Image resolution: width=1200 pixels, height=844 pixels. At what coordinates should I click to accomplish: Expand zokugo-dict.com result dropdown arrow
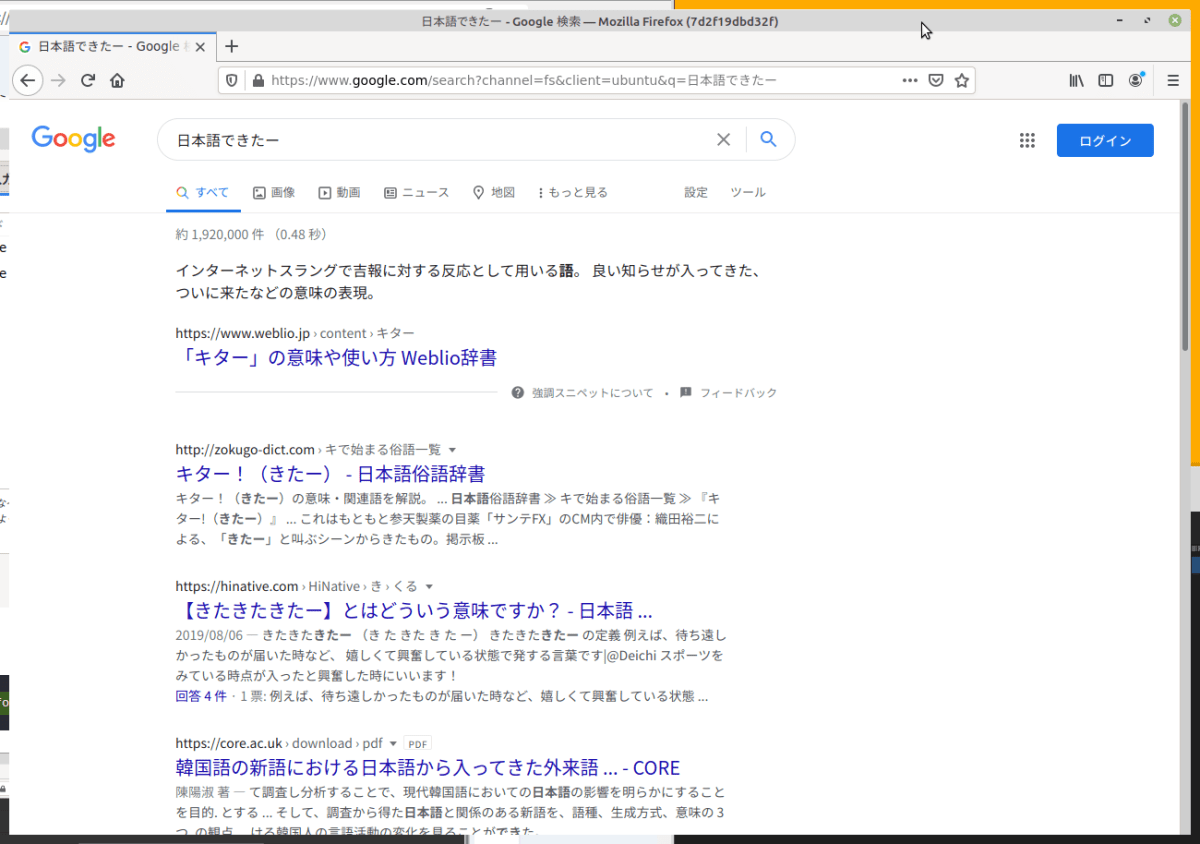tap(452, 450)
